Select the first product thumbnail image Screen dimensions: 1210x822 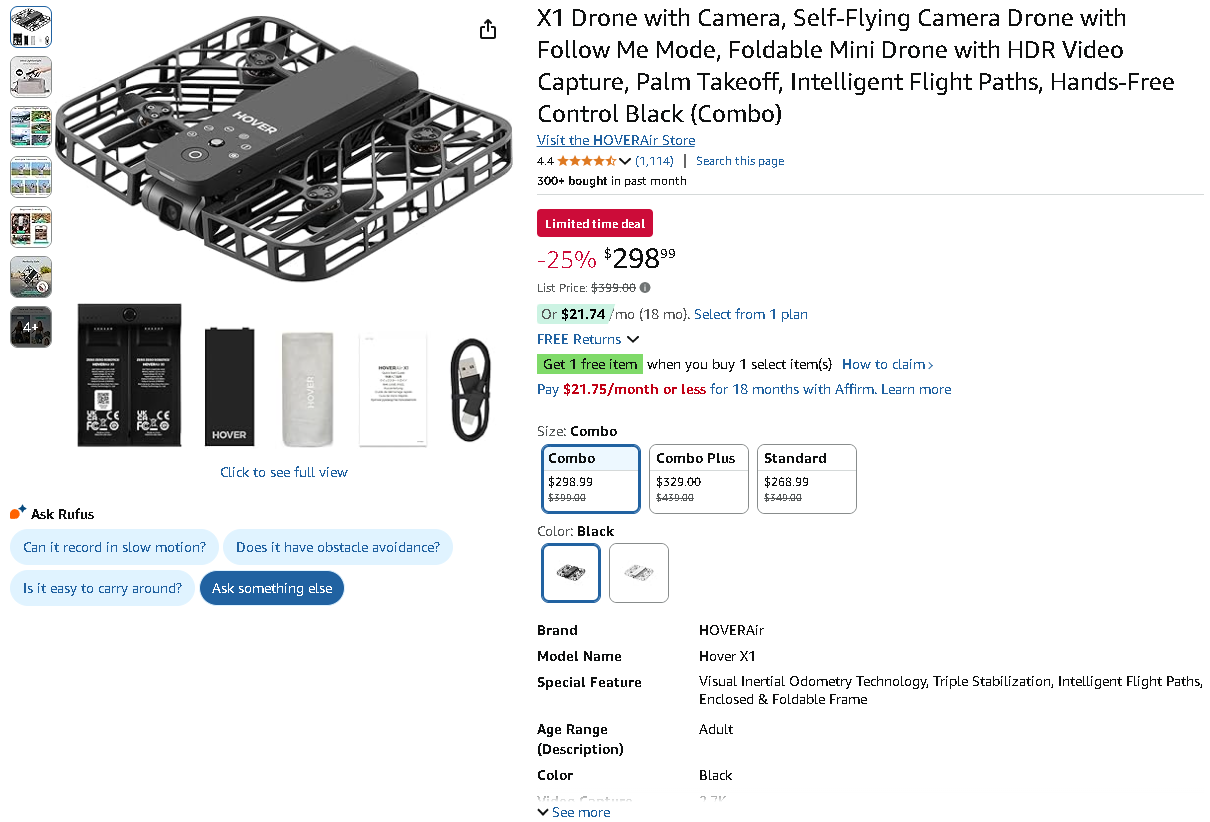click(x=31, y=27)
